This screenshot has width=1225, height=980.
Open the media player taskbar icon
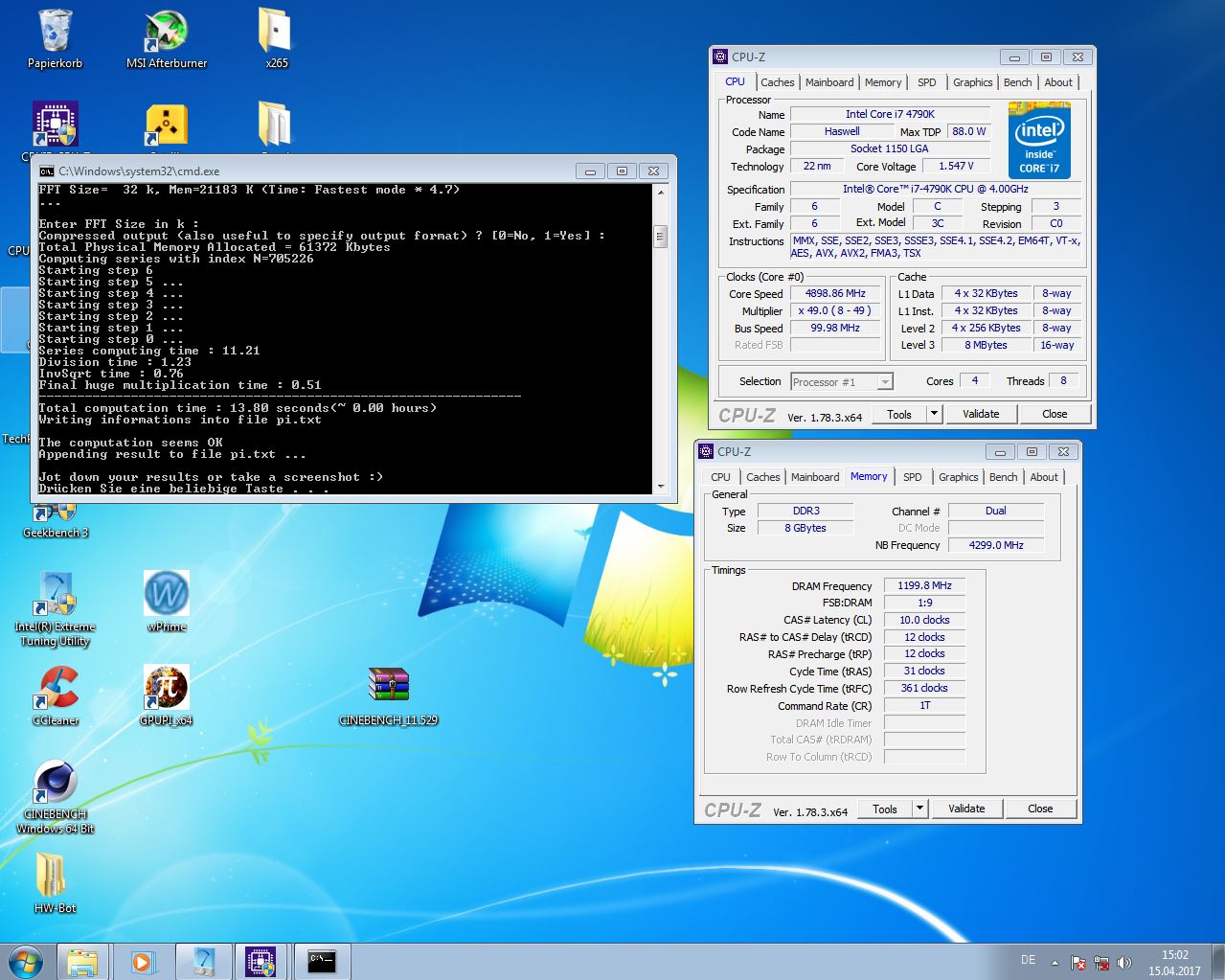(x=142, y=961)
